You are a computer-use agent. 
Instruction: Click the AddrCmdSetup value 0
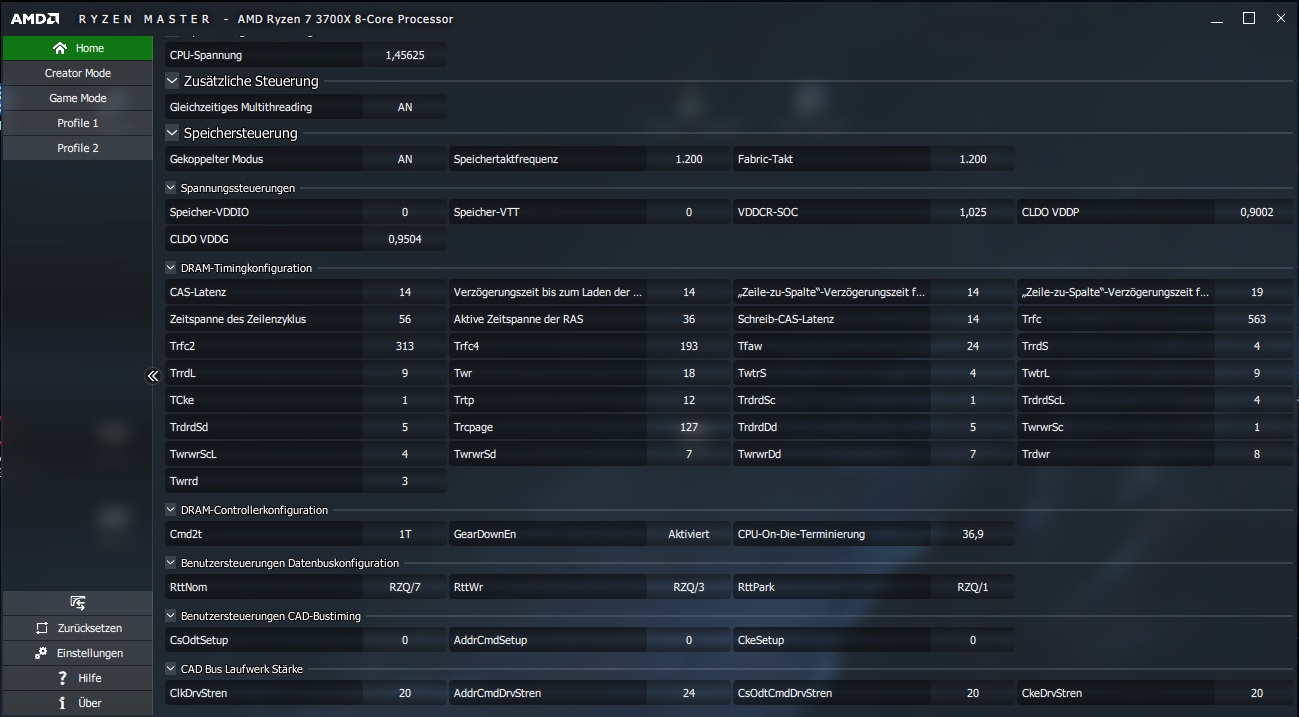[x=689, y=640]
